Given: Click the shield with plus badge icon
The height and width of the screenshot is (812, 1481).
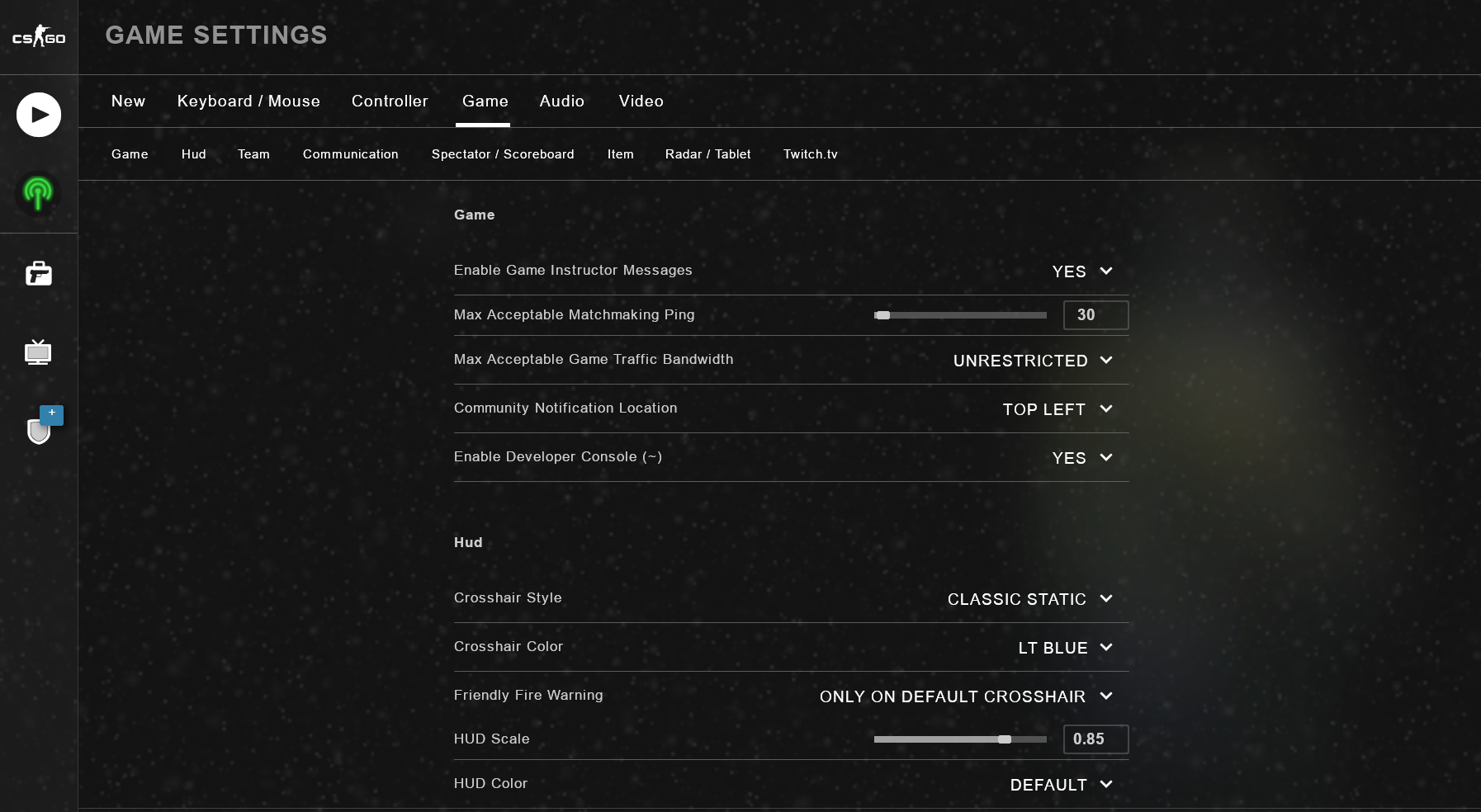Looking at the screenshot, I should [x=40, y=428].
